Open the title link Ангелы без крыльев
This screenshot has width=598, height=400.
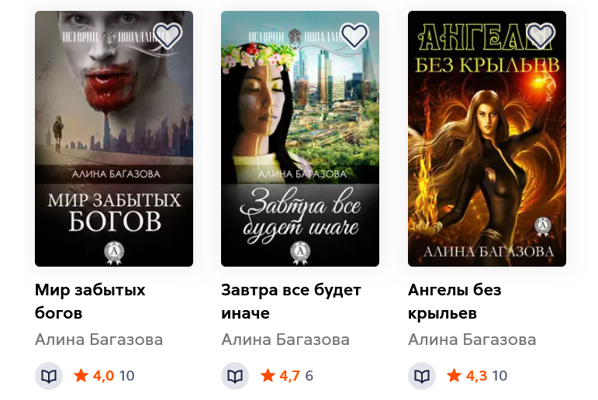pos(455,302)
